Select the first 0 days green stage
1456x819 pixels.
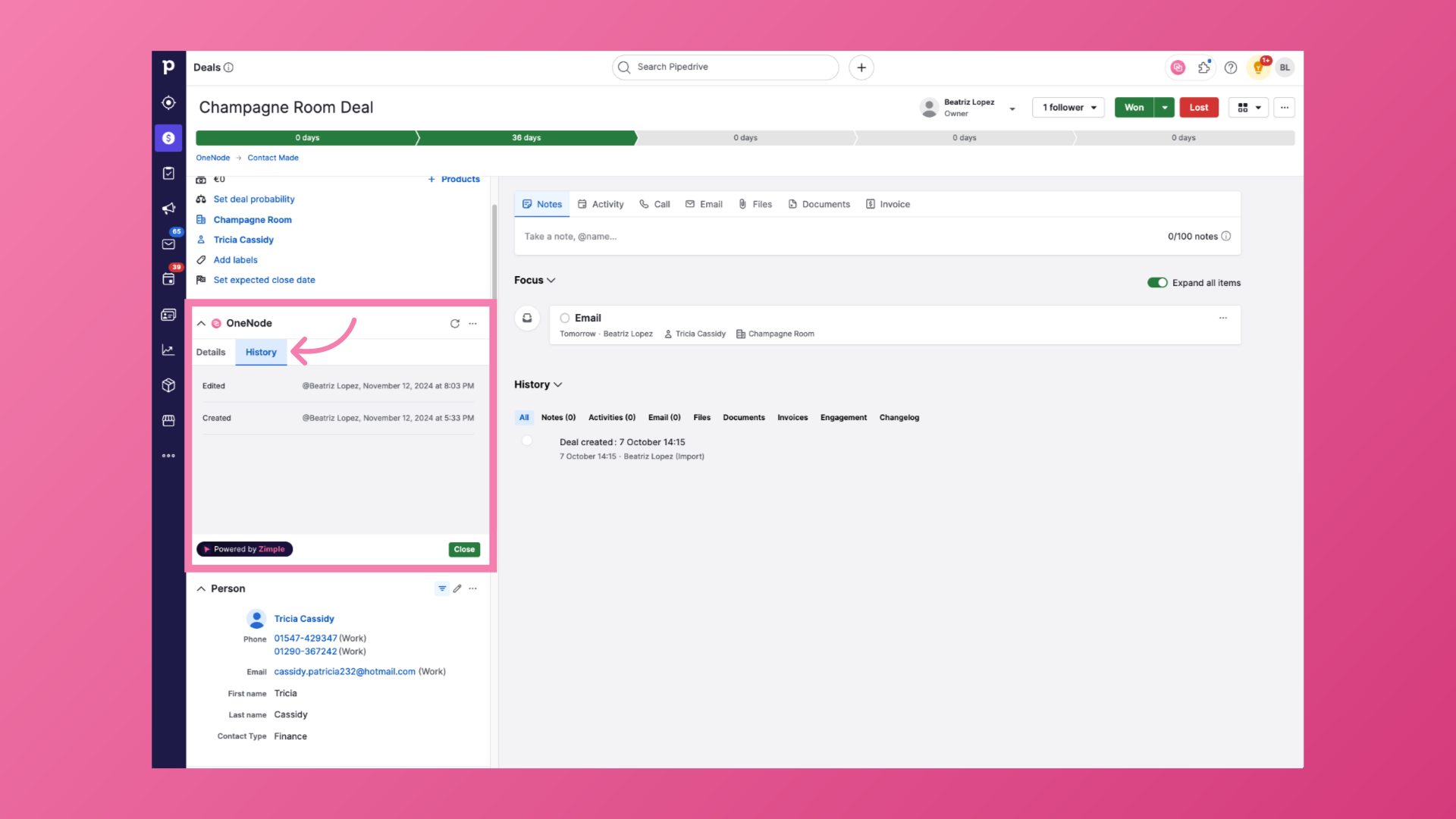pos(306,138)
